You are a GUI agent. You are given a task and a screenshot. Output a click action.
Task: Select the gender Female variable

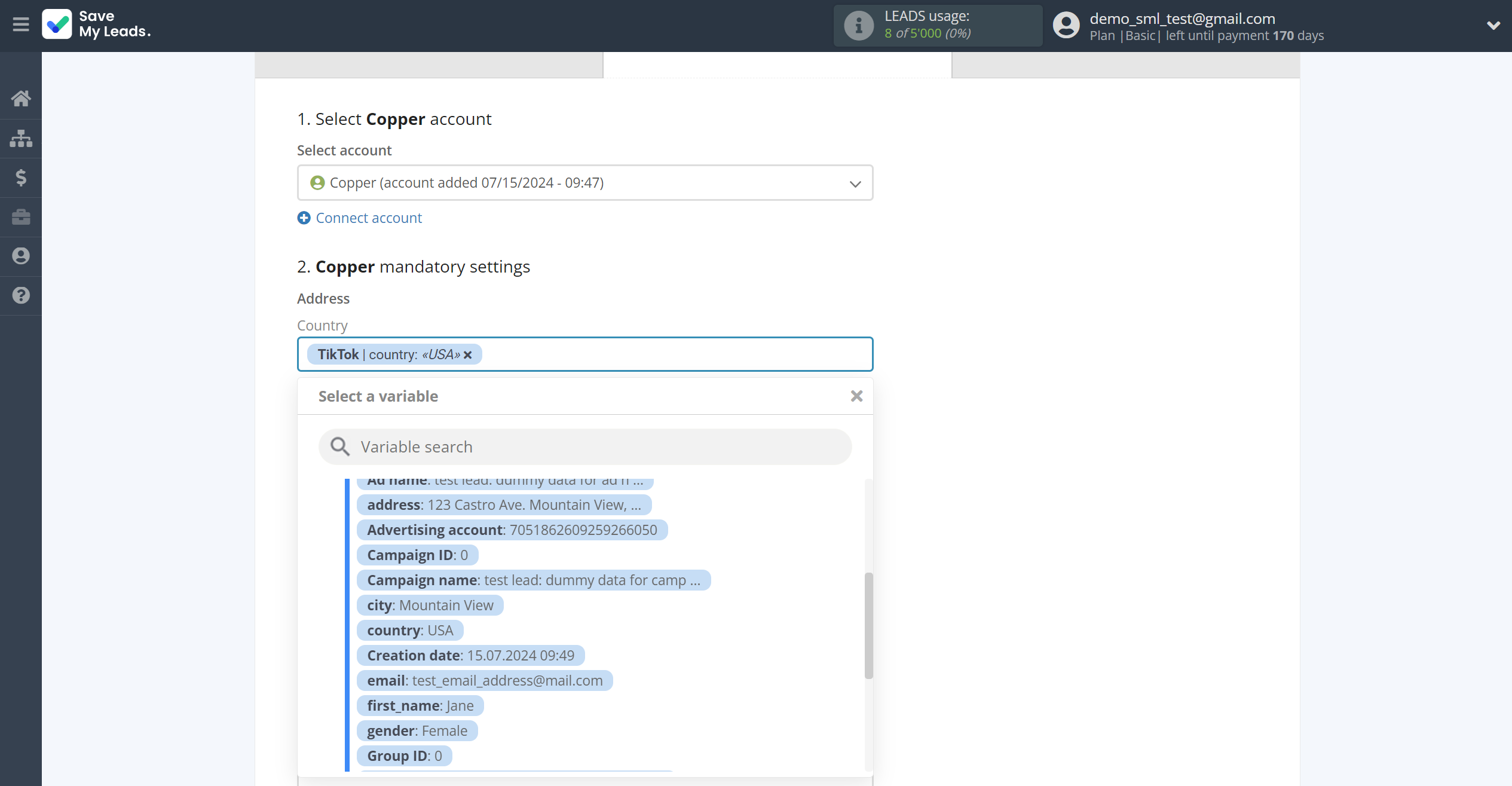[x=417, y=731]
